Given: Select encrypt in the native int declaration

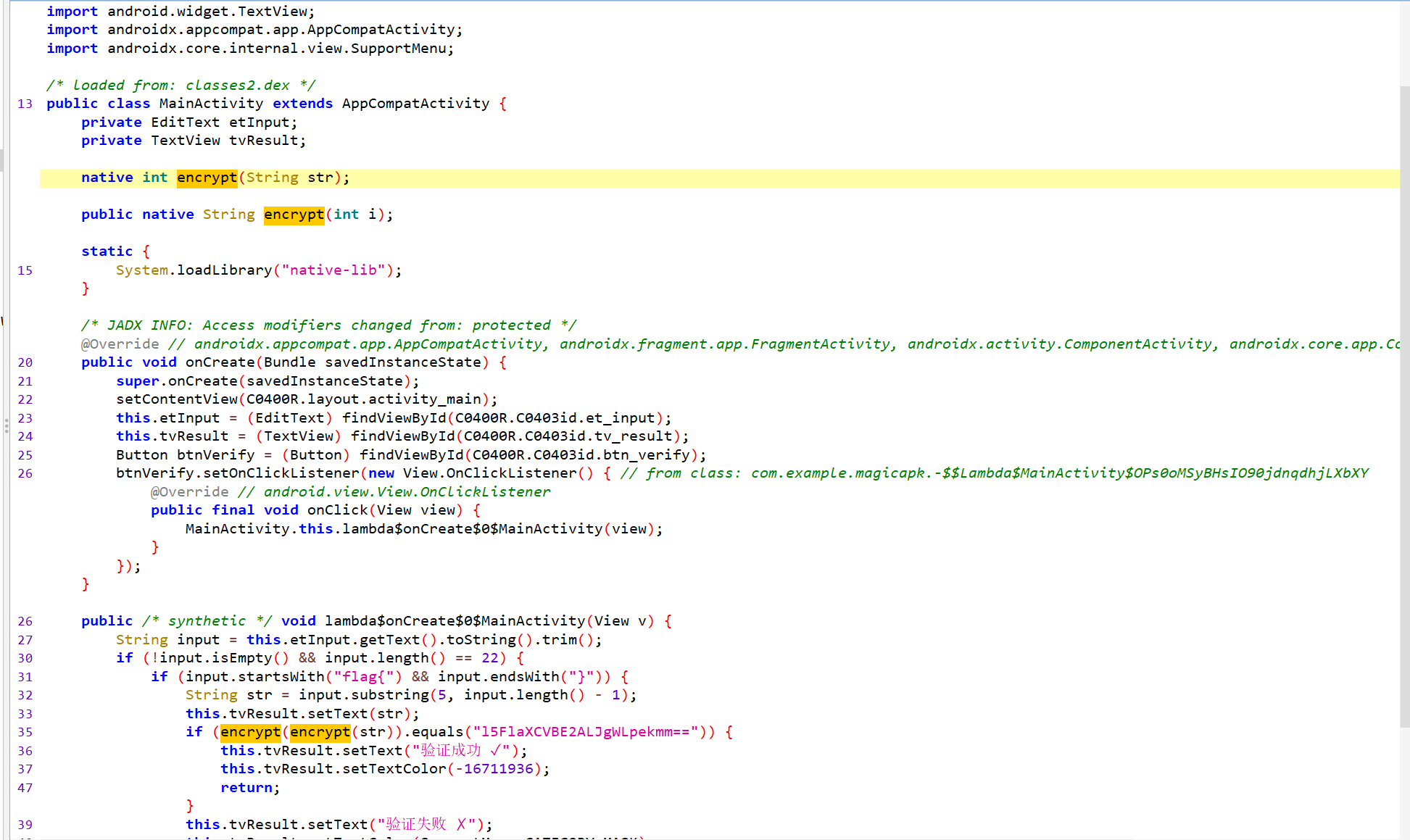Looking at the screenshot, I should coord(207,178).
